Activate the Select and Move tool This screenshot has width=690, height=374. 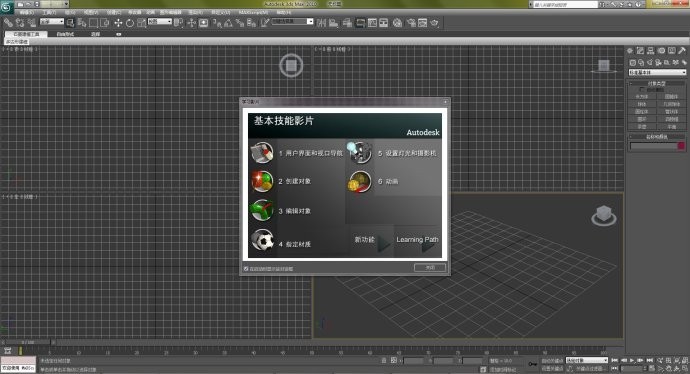(x=118, y=23)
